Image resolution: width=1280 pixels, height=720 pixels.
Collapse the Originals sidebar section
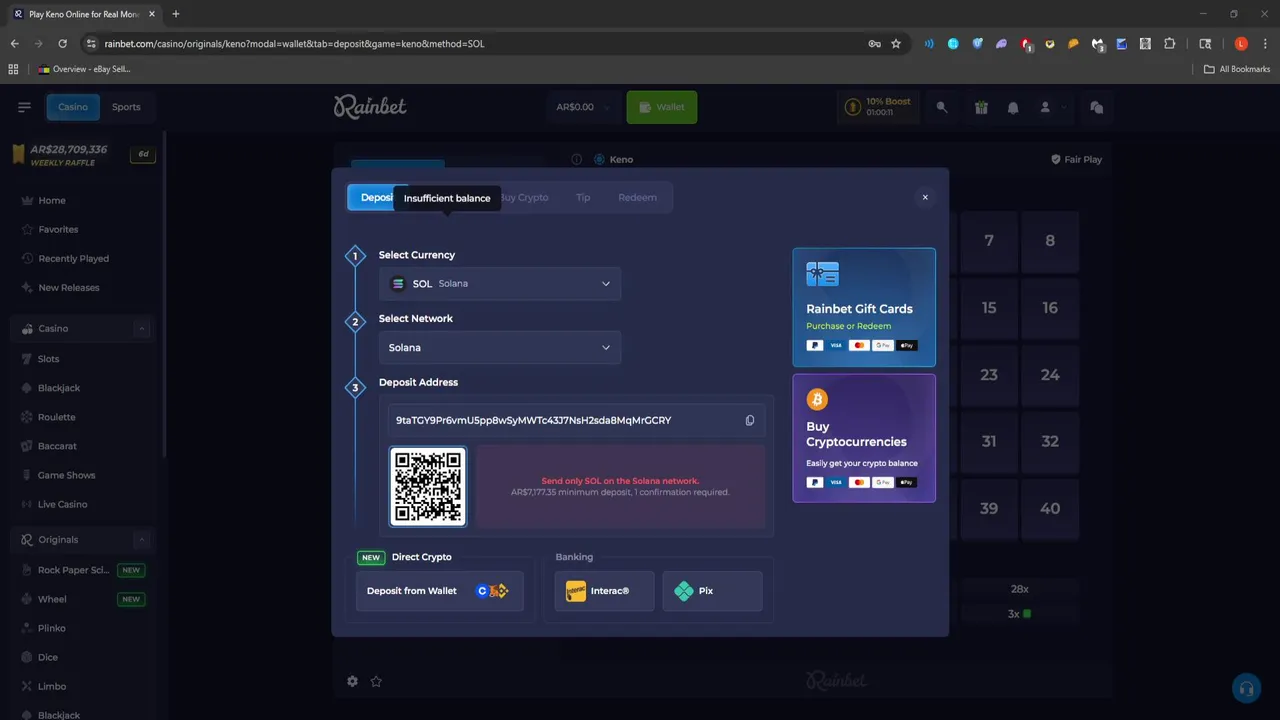[x=142, y=540]
